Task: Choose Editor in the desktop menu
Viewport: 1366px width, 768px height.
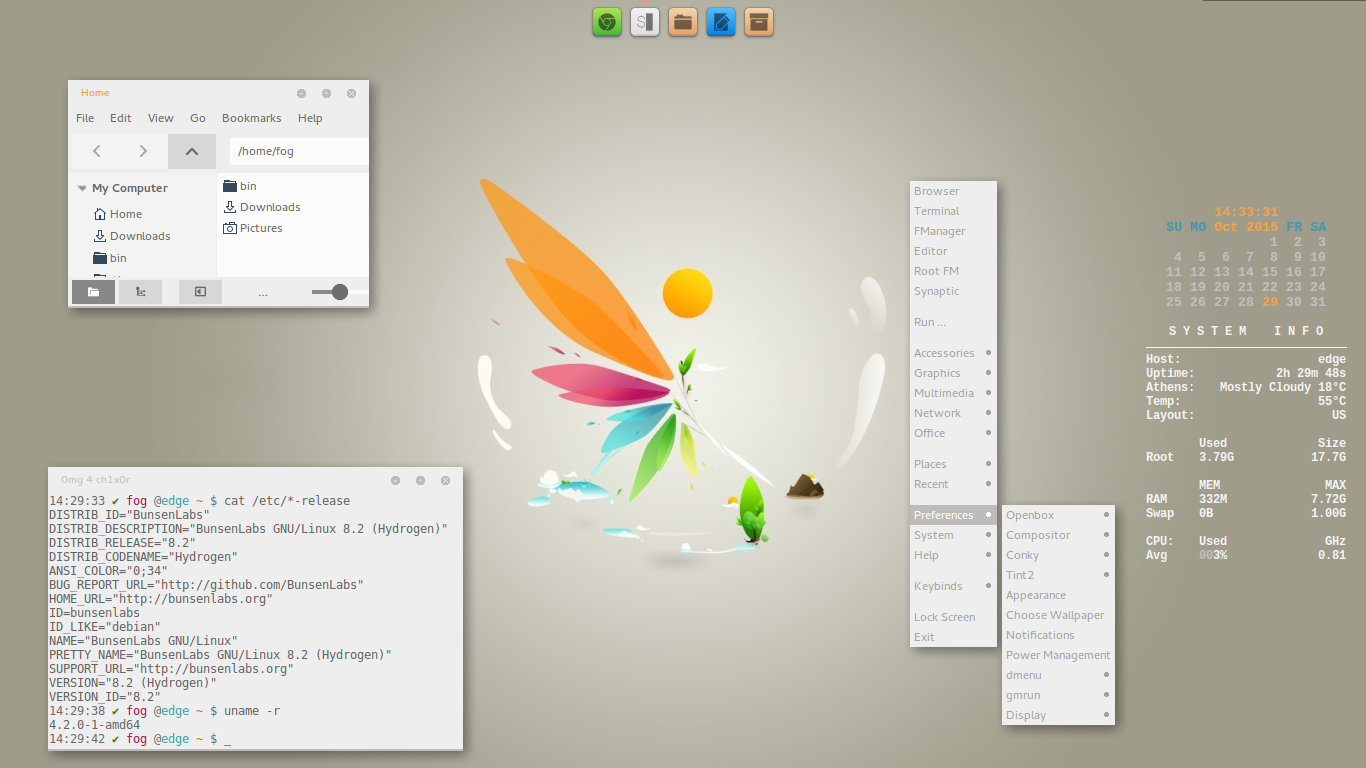Action: [953, 251]
